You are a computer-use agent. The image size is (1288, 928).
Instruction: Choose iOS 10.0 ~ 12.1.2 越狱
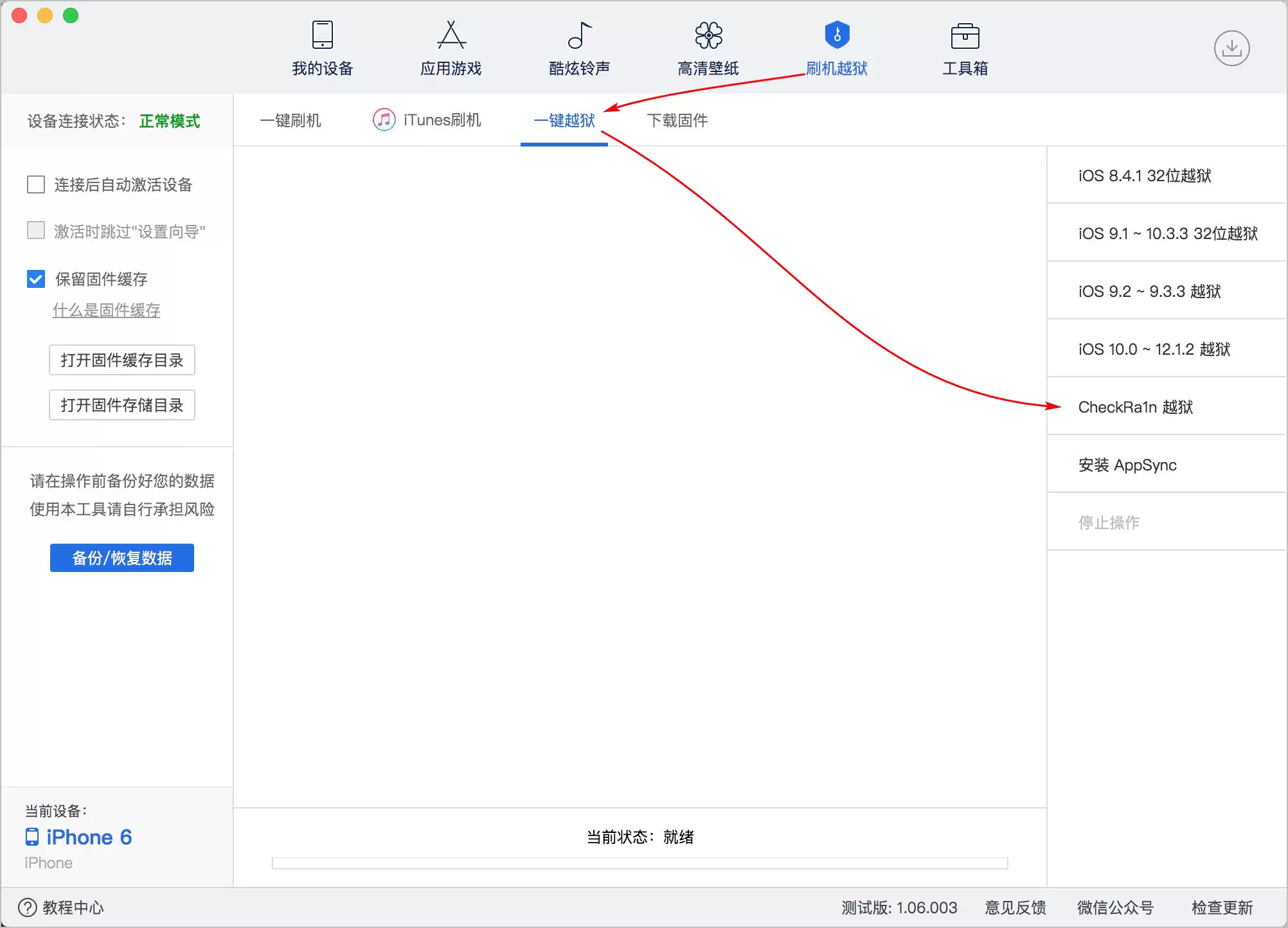click(x=1167, y=348)
